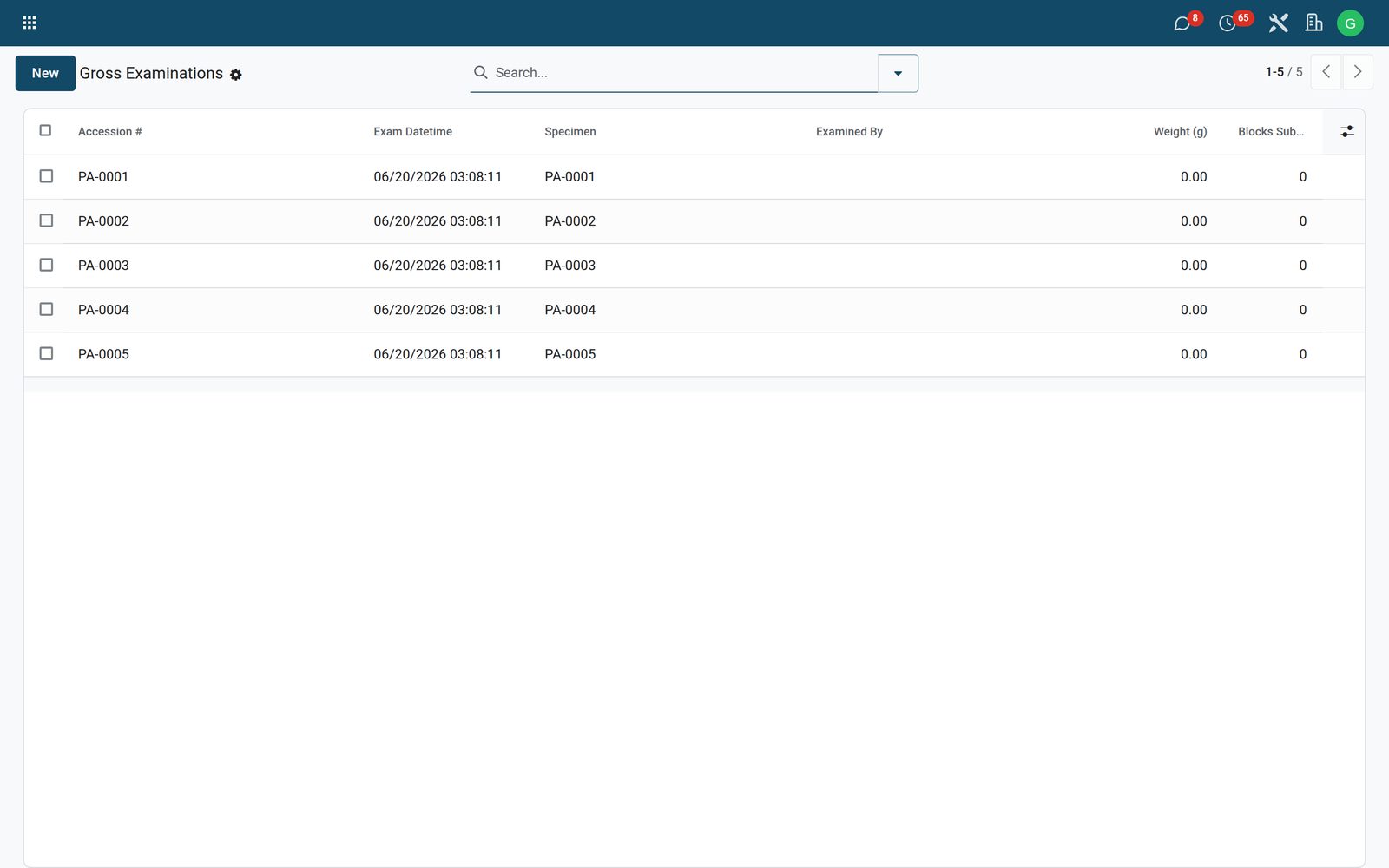This screenshot has width=1389, height=868.
Task: Open the chat messages icon
Action: pyautogui.click(x=1182, y=23)
